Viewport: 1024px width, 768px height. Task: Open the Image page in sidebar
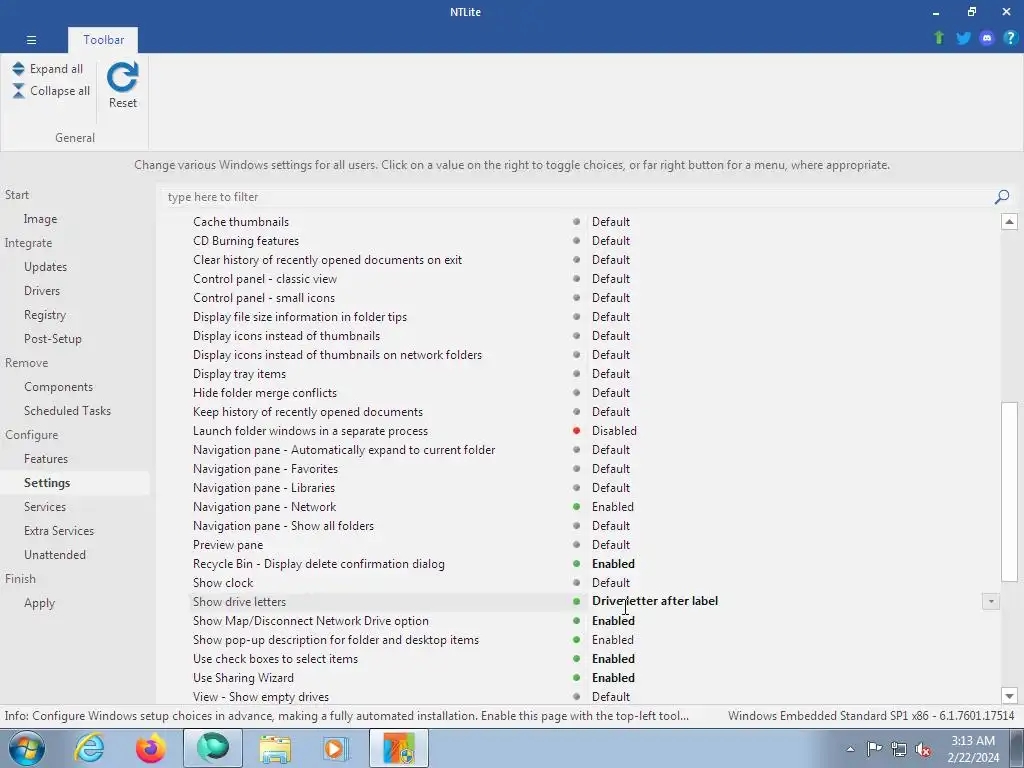coord(40,219)
